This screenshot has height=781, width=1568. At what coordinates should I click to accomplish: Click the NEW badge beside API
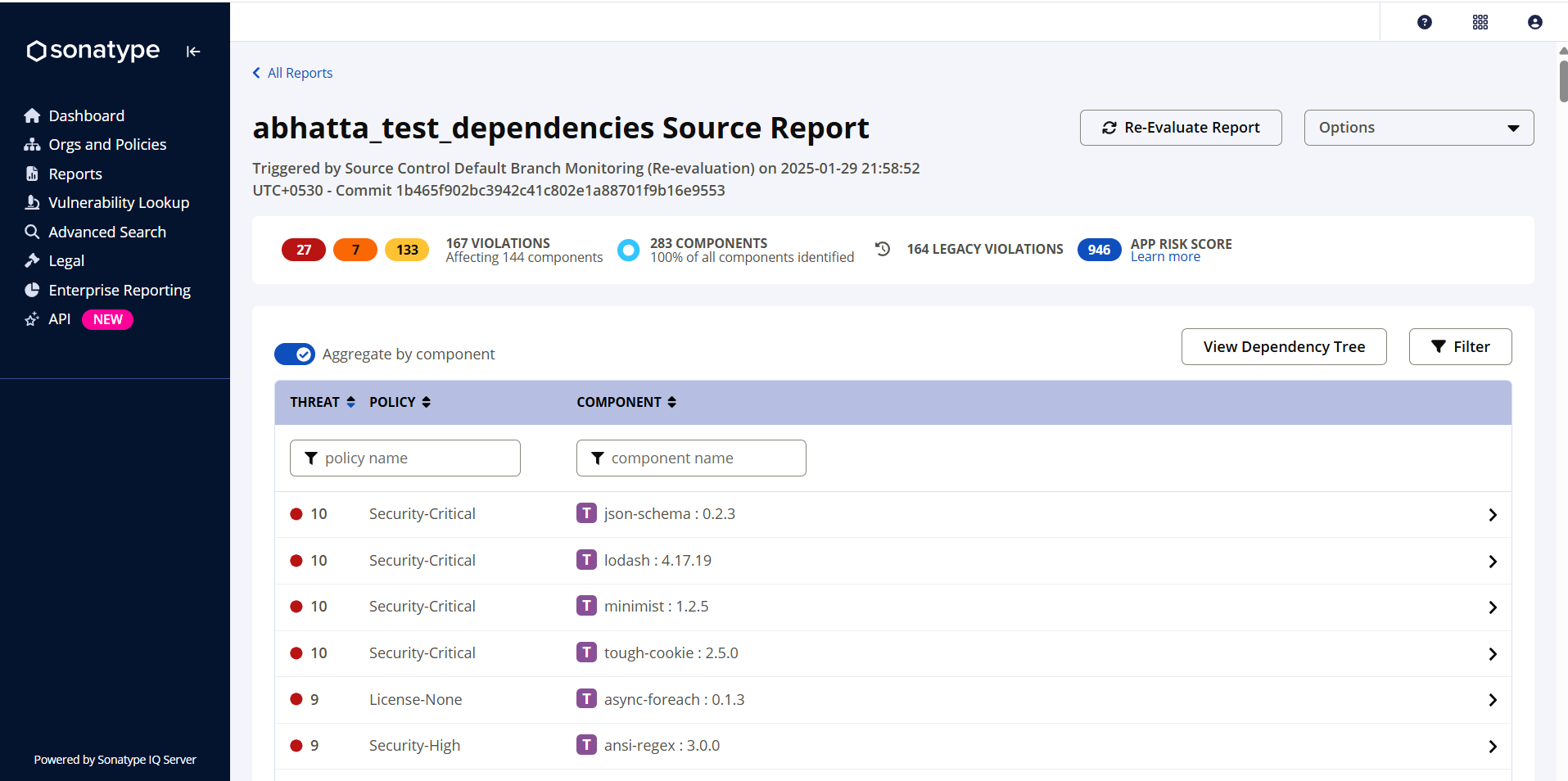point(107,319)
